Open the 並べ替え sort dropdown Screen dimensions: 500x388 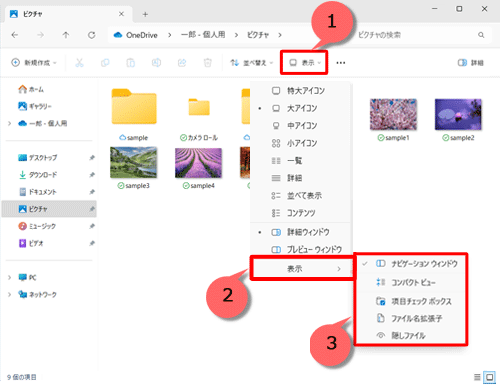click(x=252, y=63)
